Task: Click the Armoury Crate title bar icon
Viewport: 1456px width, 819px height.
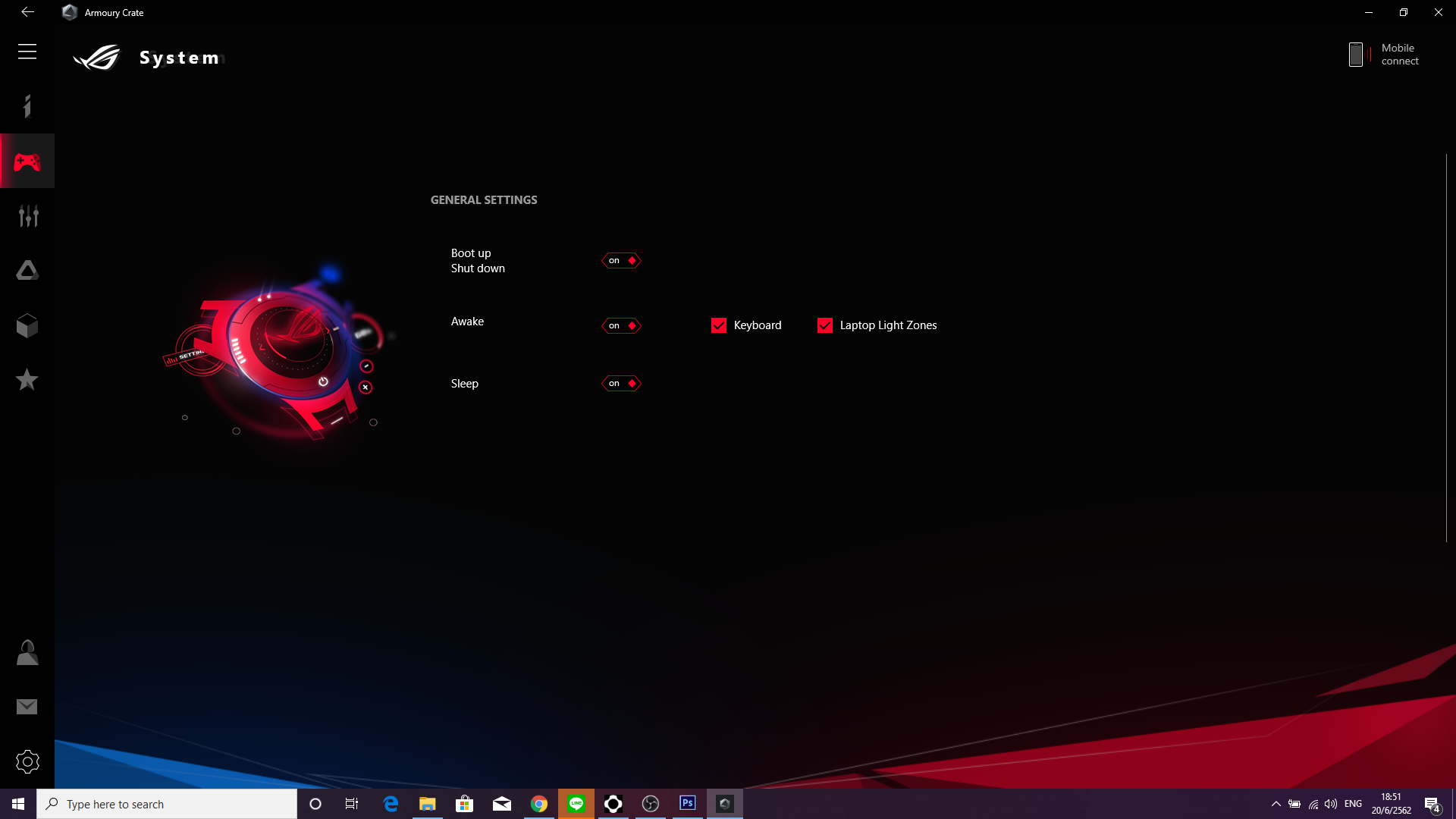Action: [x=70, y=12]
